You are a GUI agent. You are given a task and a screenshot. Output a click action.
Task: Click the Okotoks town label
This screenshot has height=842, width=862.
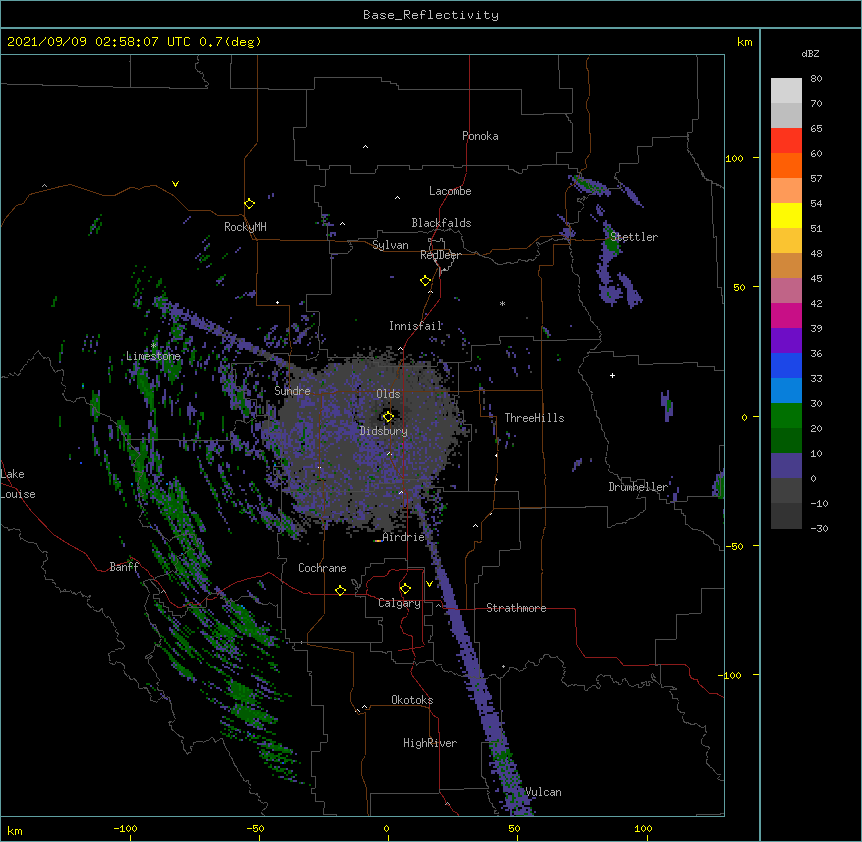412,700
